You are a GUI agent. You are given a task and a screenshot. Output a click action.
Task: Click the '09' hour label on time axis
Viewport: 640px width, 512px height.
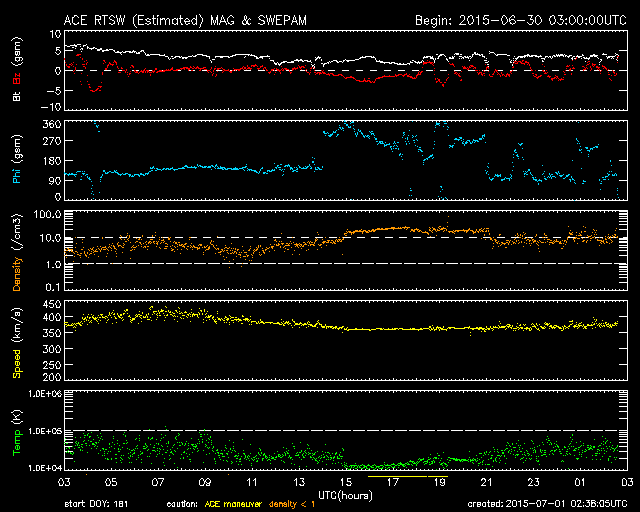tap(205, 483)
